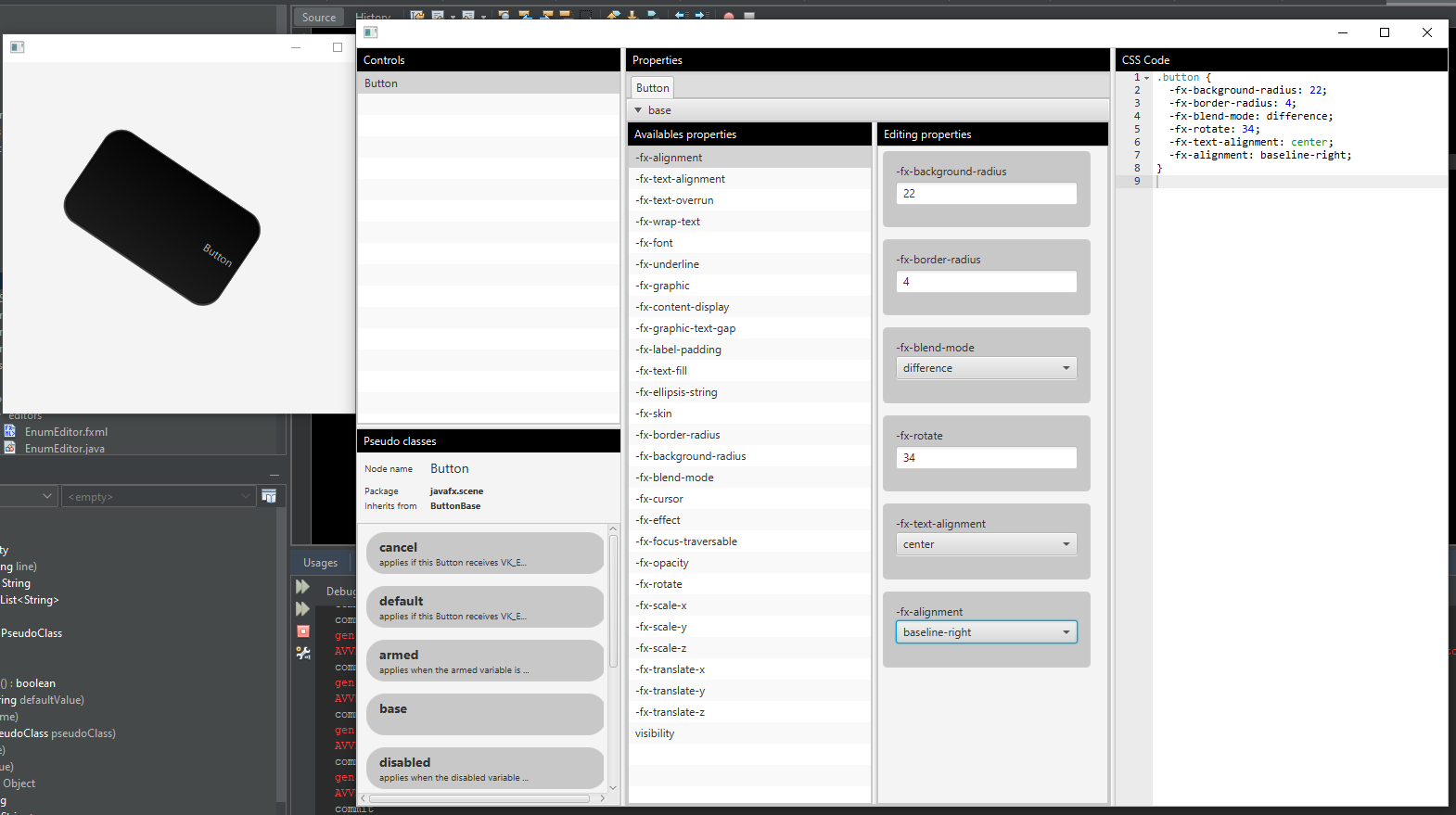Click the -fx-border-radius value field
Viewport: 1456px width, 815px height.
point(987,281)
